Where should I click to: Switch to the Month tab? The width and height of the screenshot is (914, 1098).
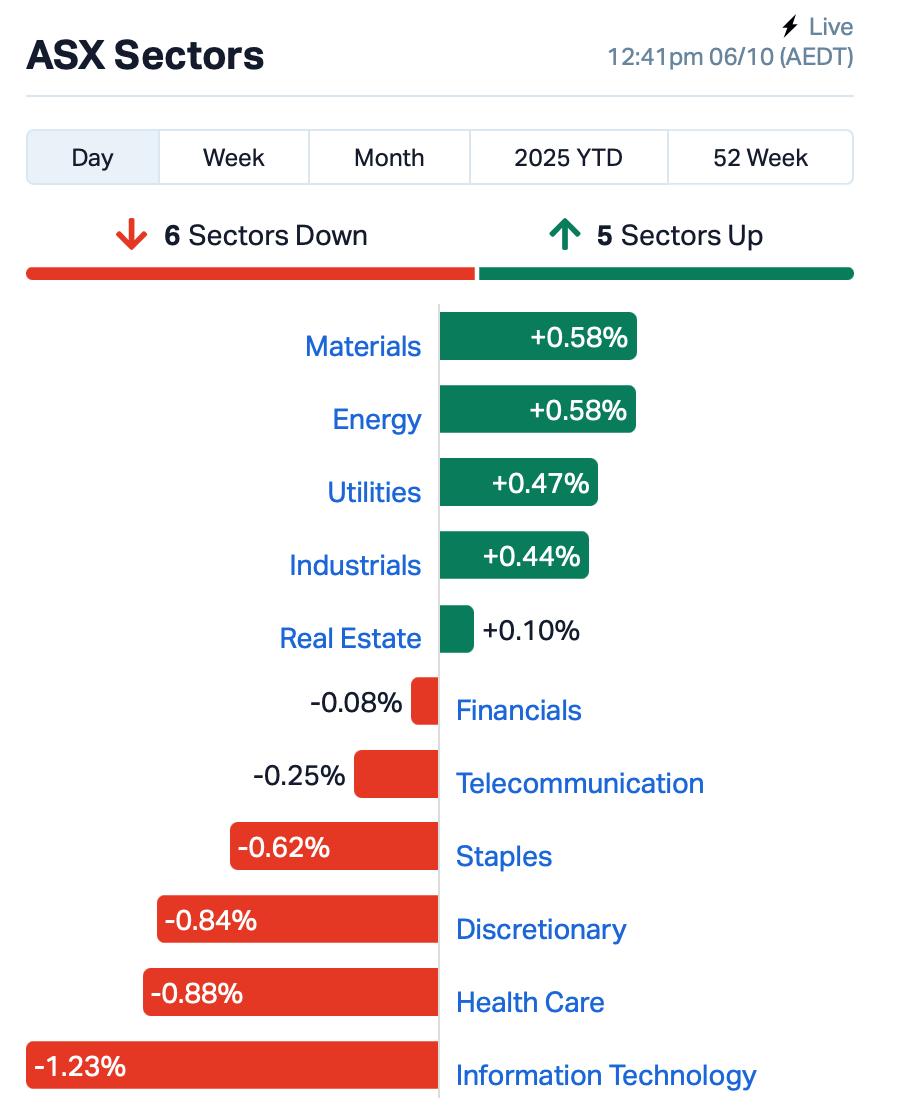point(389,158)
